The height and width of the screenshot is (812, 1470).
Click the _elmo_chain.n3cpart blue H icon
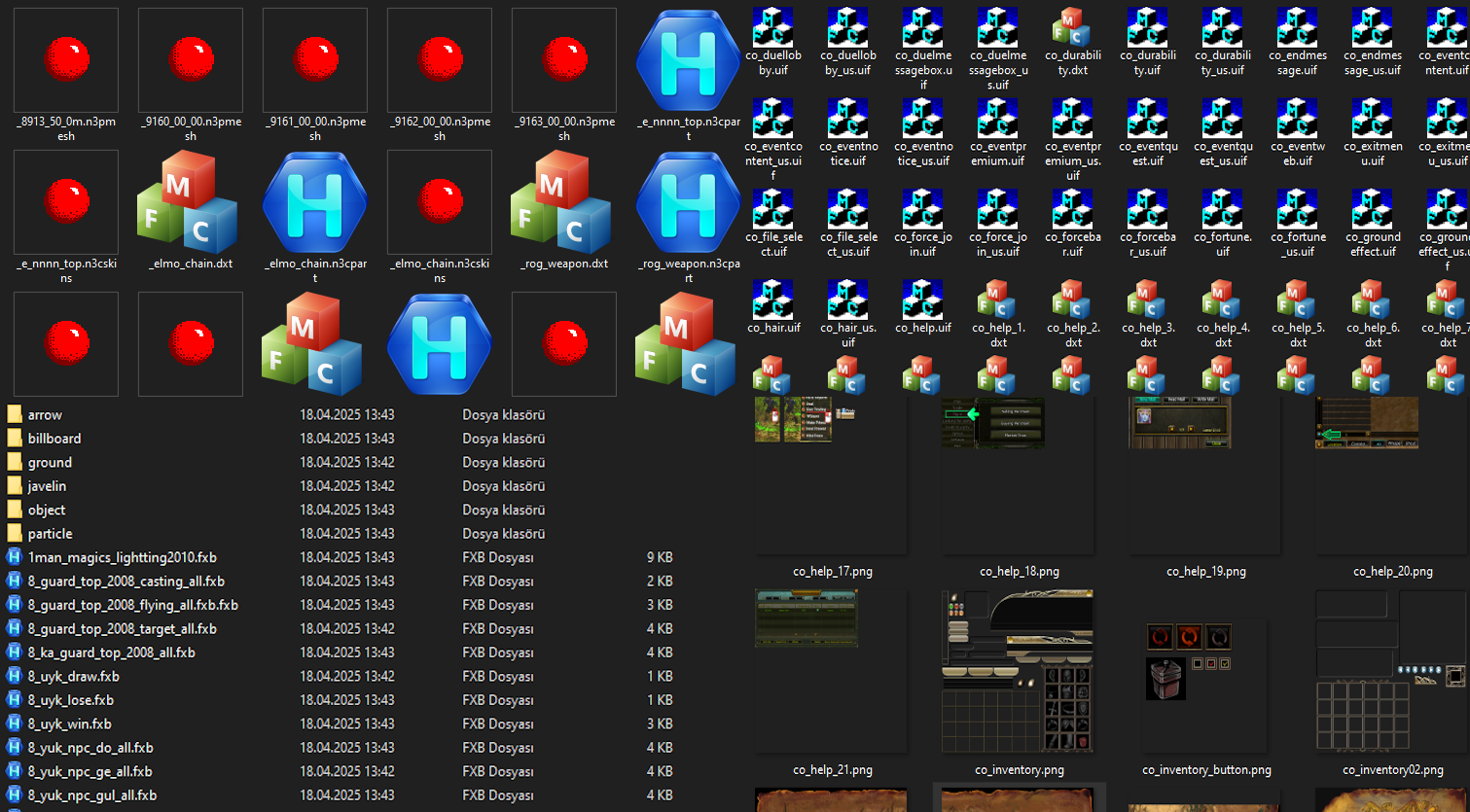click(315, 203)
